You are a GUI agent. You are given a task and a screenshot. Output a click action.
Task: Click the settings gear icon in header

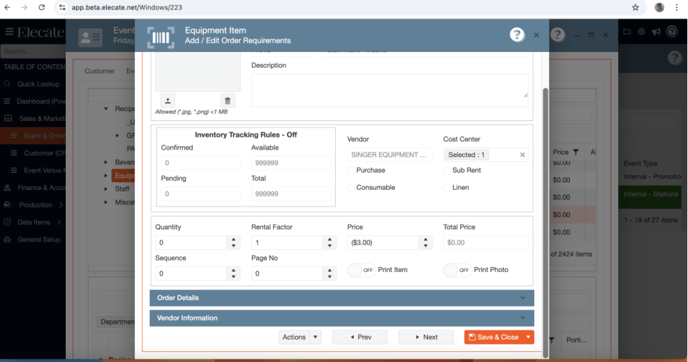(641, 32)
